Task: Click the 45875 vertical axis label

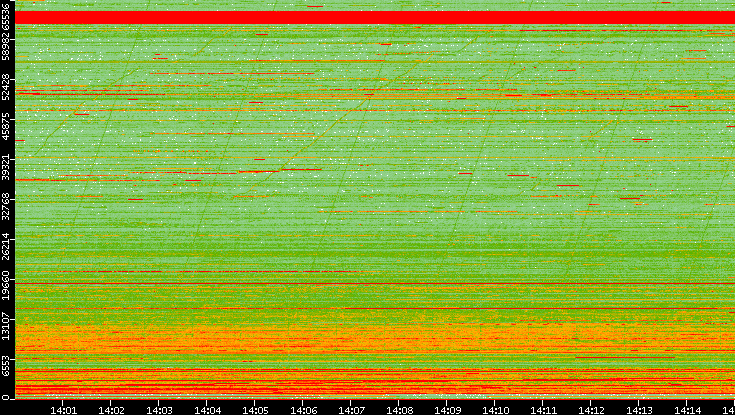Action: [x=5, y=126]
